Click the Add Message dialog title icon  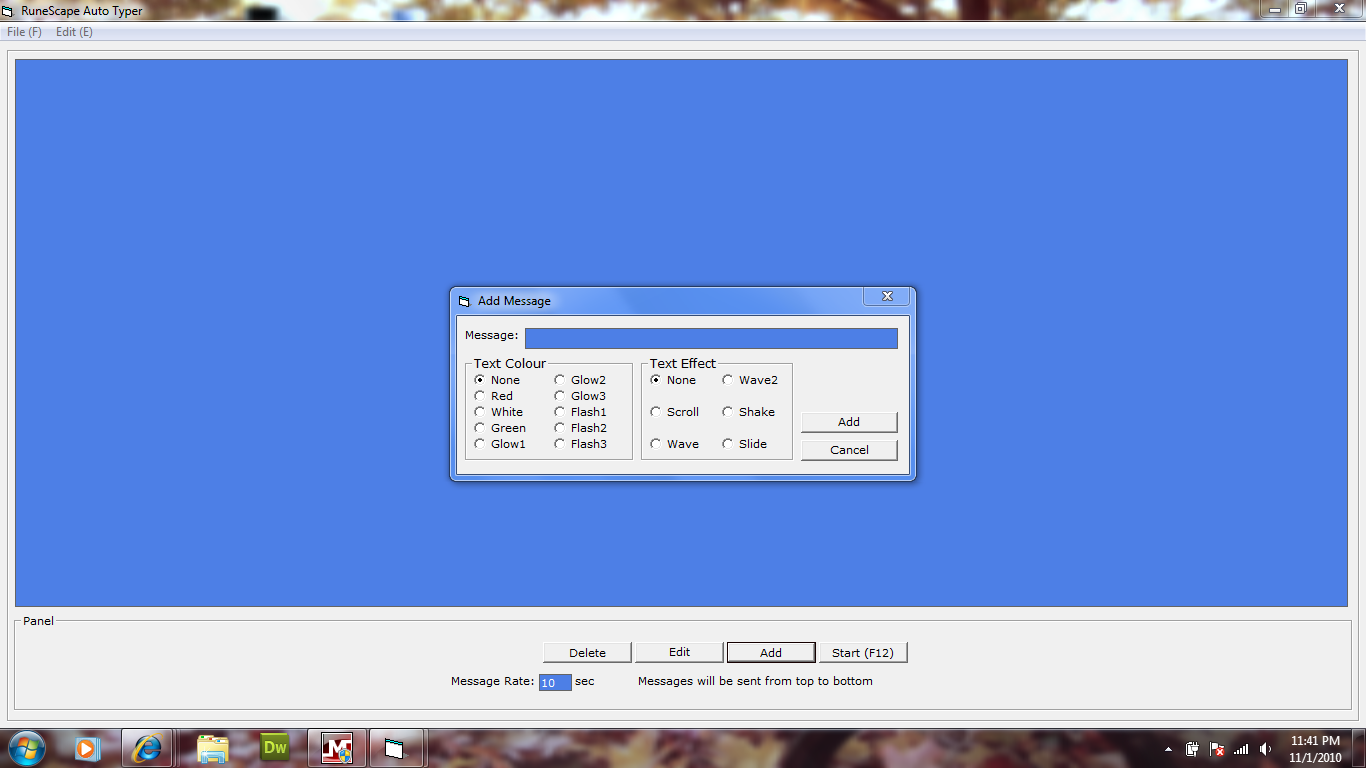pos(464,301)
